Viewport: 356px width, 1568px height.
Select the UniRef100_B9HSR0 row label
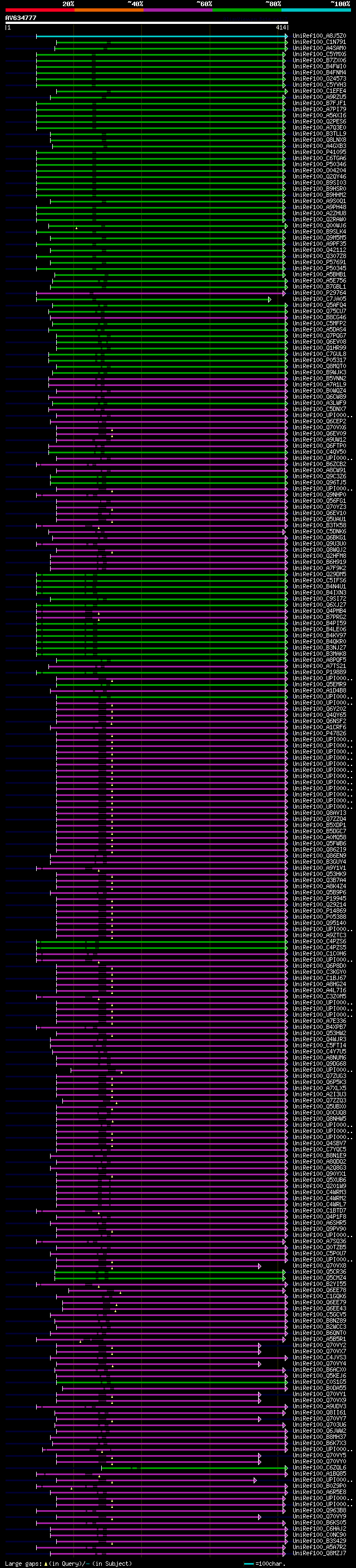click(x=319, y=189)
